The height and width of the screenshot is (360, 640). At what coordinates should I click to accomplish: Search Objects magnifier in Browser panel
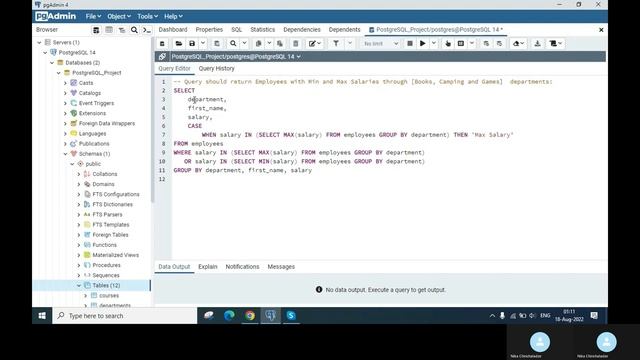coord(134,30)
